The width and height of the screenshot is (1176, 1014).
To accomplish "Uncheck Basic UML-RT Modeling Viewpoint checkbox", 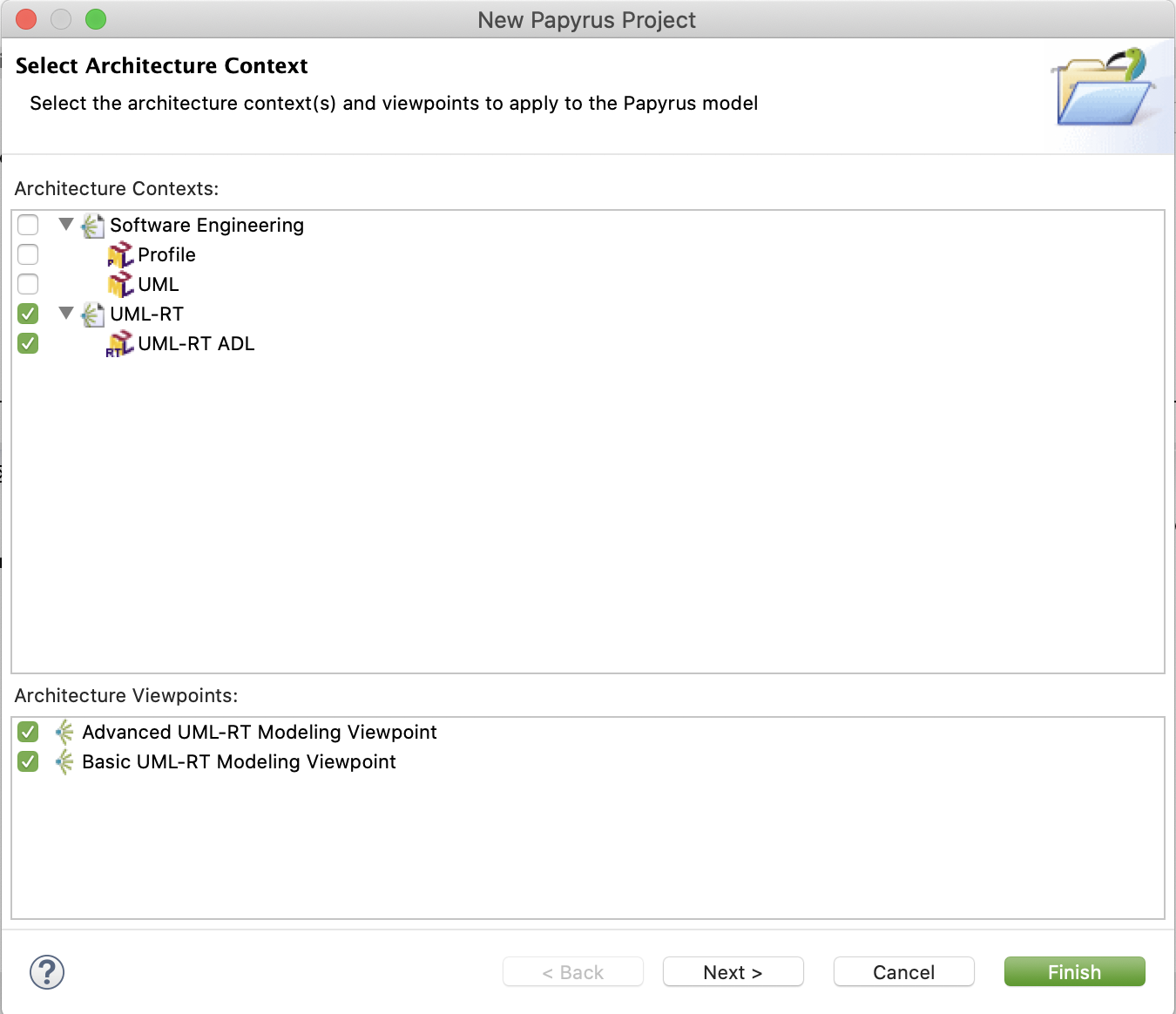I will coord(28,761).
